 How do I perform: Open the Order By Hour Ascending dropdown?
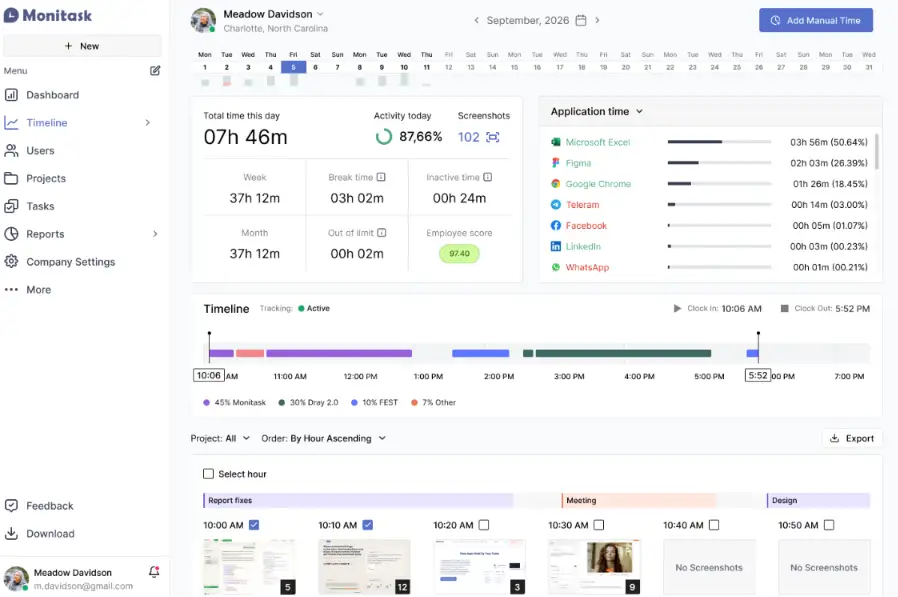click(x=324, y=438)
